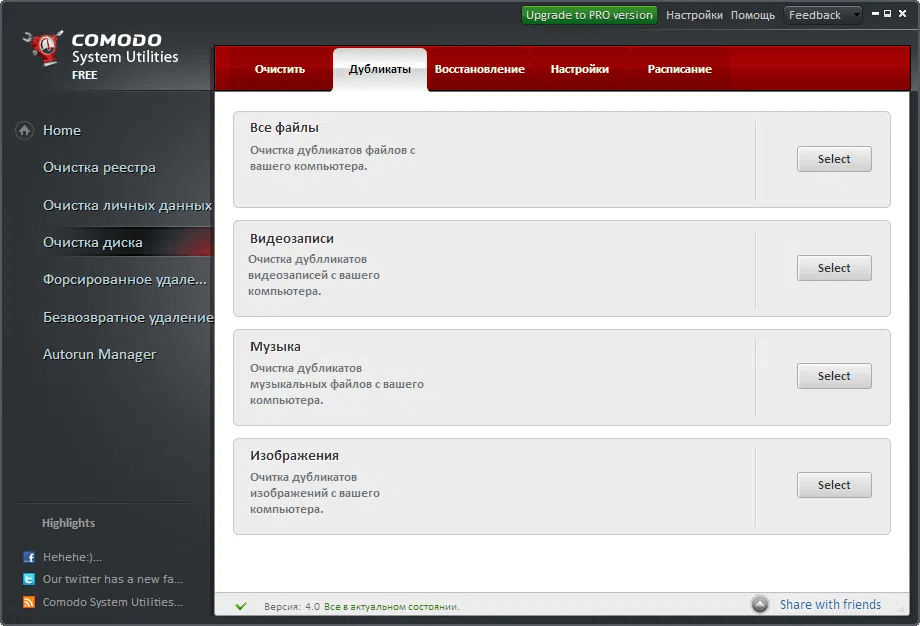This screenshot has width=920, height=626.
Task: Open the Feedback dropdown
Action: (x=823, y=15)
